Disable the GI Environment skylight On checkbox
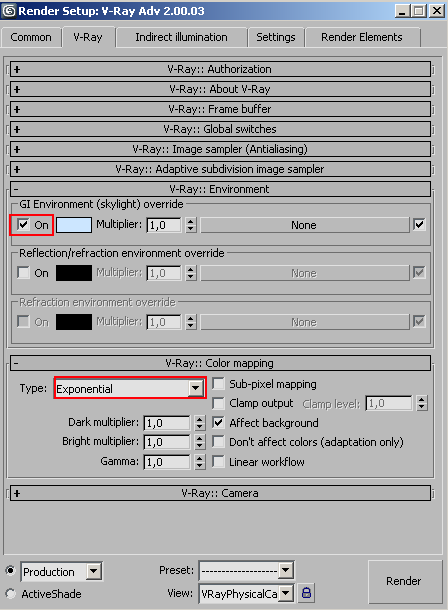448x610 pixels. click(23, 224)
